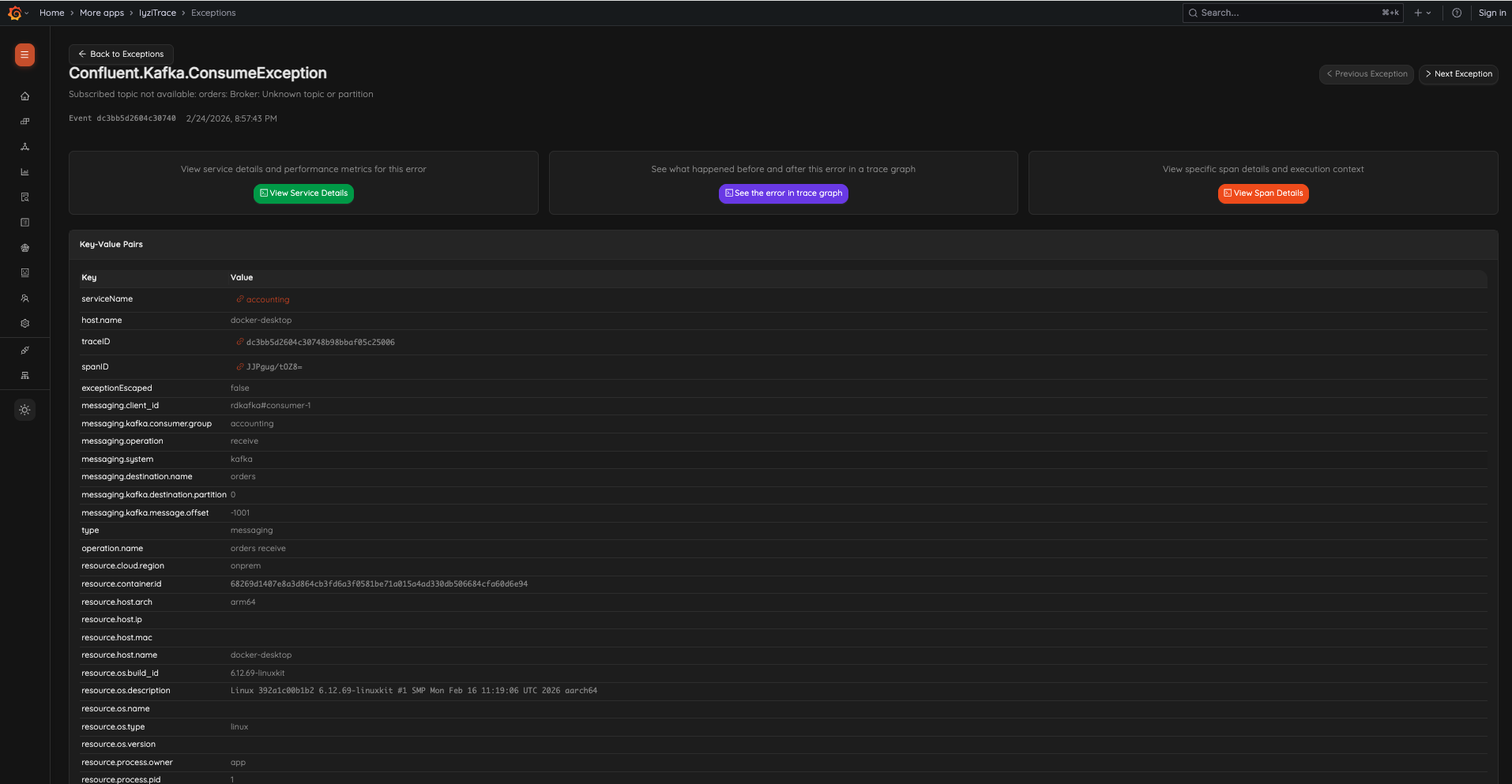1512x784 pixels.
Task: Open the hierarchy tree sidebar icon
Action: click(24, 376)
